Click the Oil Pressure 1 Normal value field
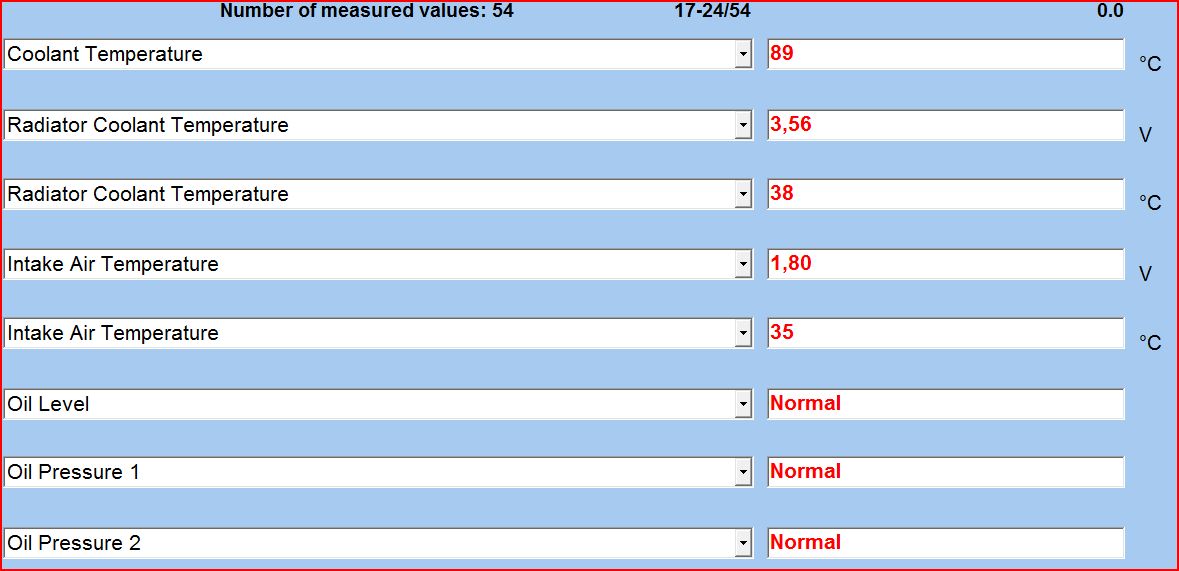Viewport: 1179px width, 571px height. [x=945, y=472]
